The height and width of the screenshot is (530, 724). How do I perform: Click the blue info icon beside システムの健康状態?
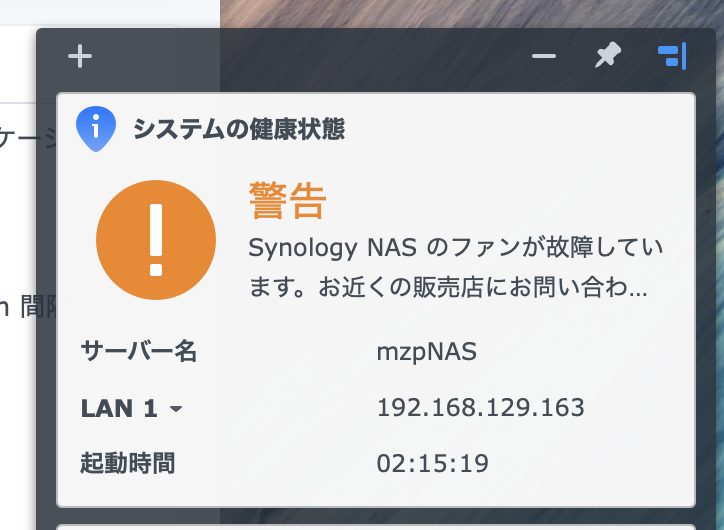tap(96, 129)
